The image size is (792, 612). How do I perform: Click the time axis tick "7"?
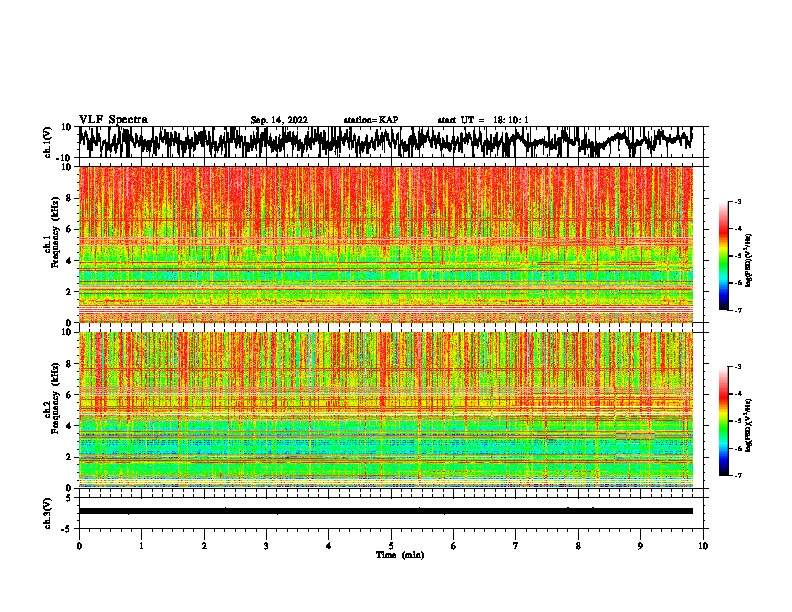[x=516, y=546]
